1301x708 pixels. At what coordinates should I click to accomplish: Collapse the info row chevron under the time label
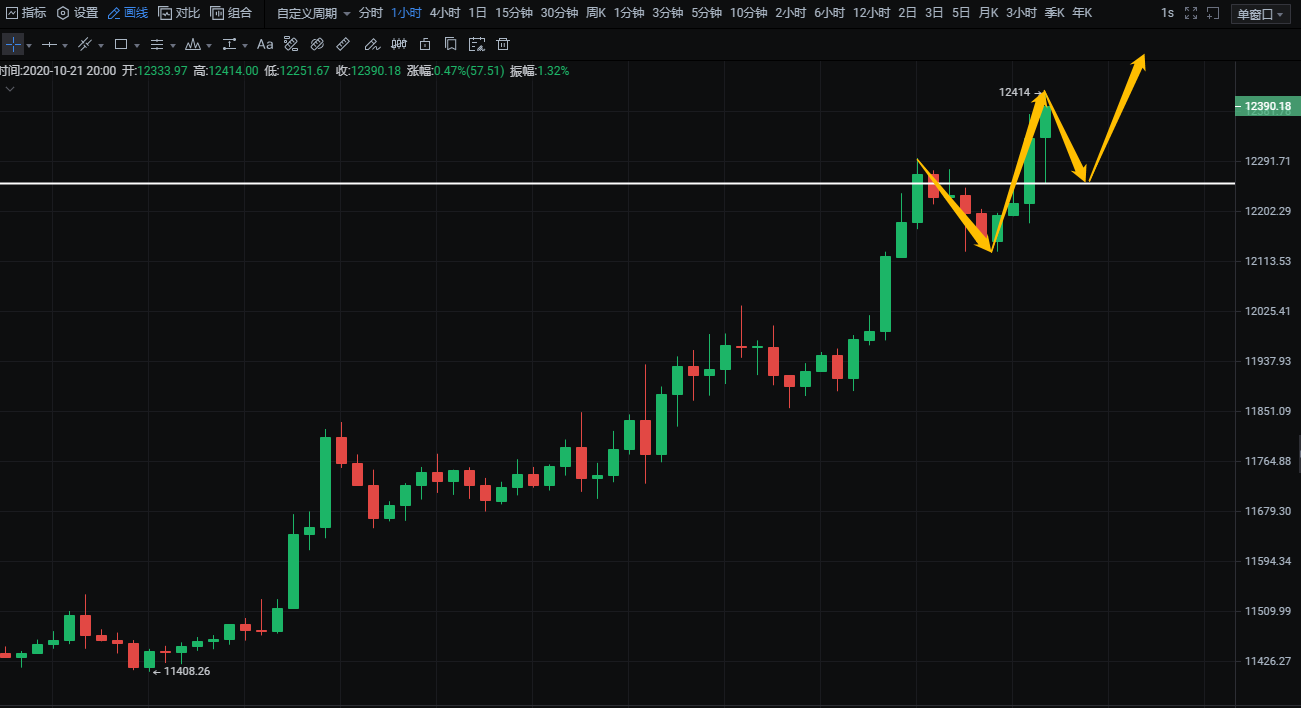10,89
